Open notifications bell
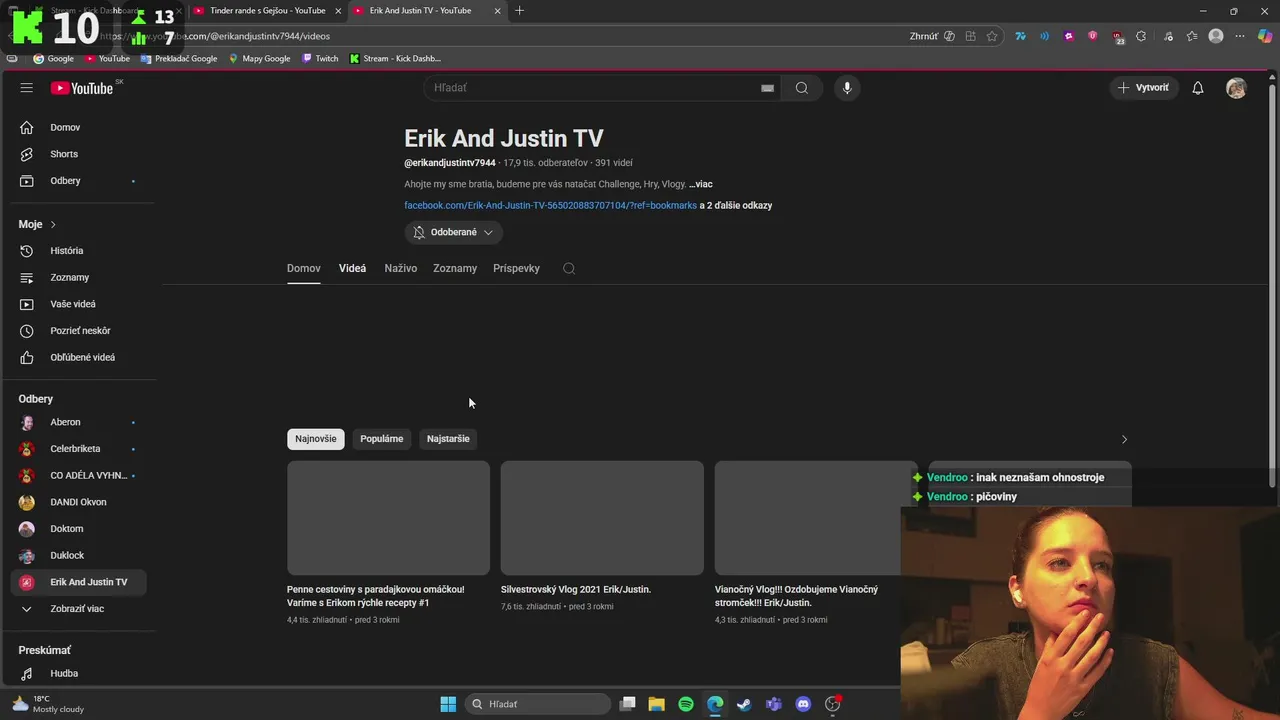The image size is (1280, 720). pos(1197,88)
